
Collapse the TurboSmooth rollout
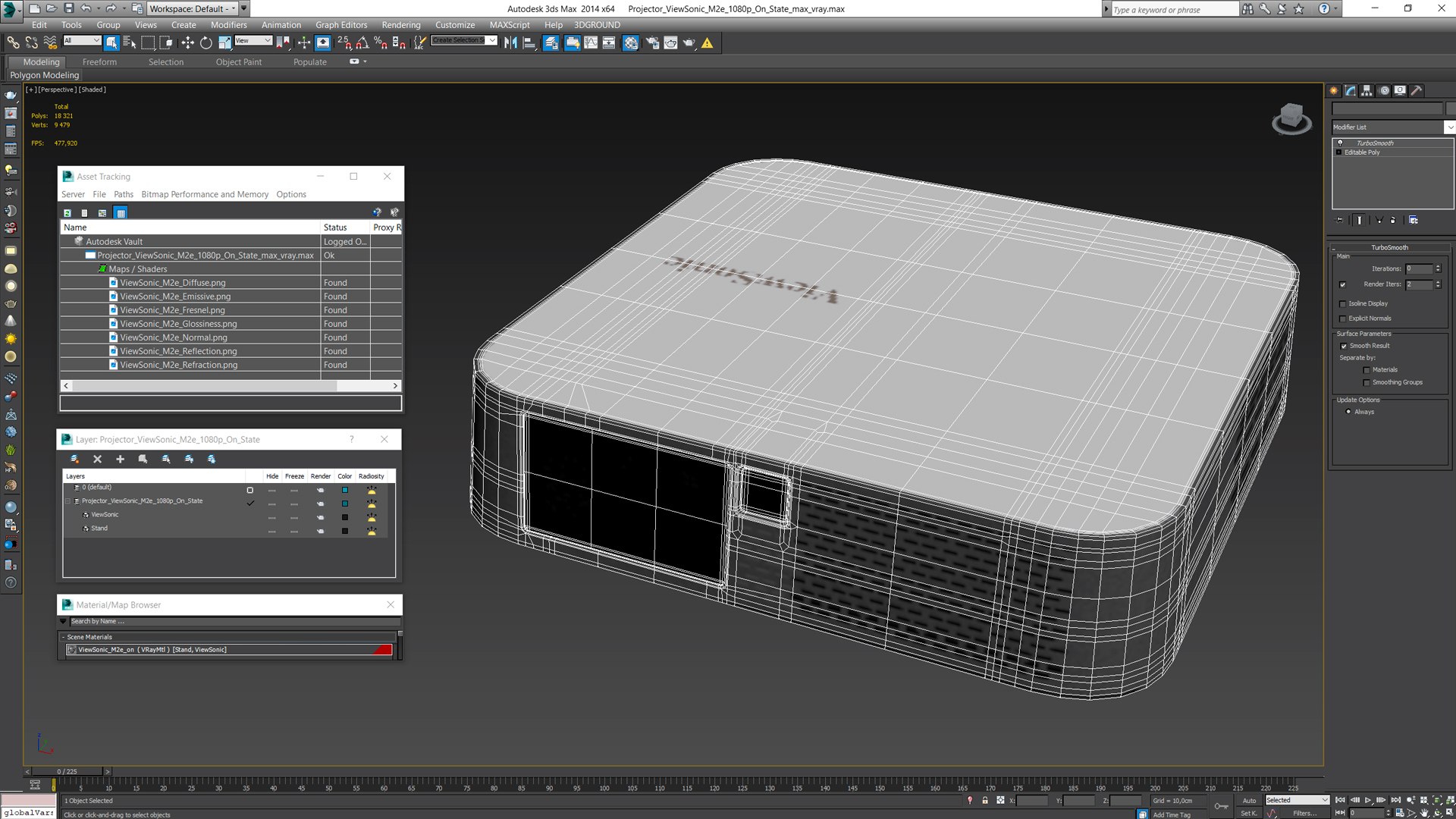coord(1389,247)
